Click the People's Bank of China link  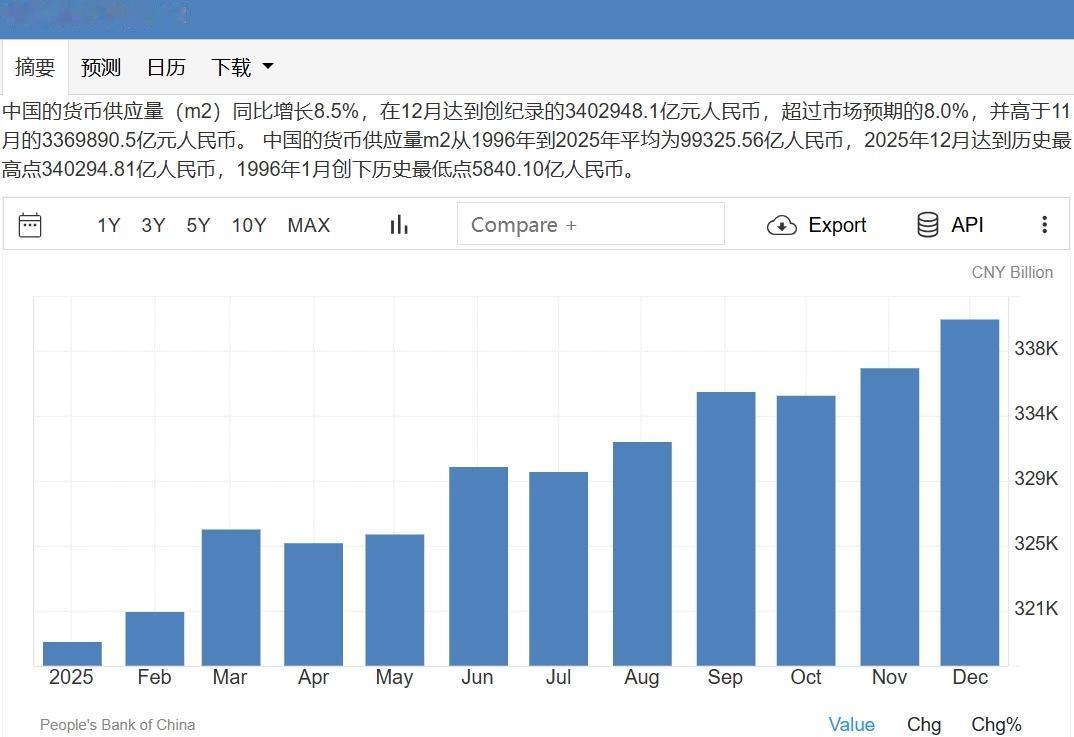click(117, 724)
